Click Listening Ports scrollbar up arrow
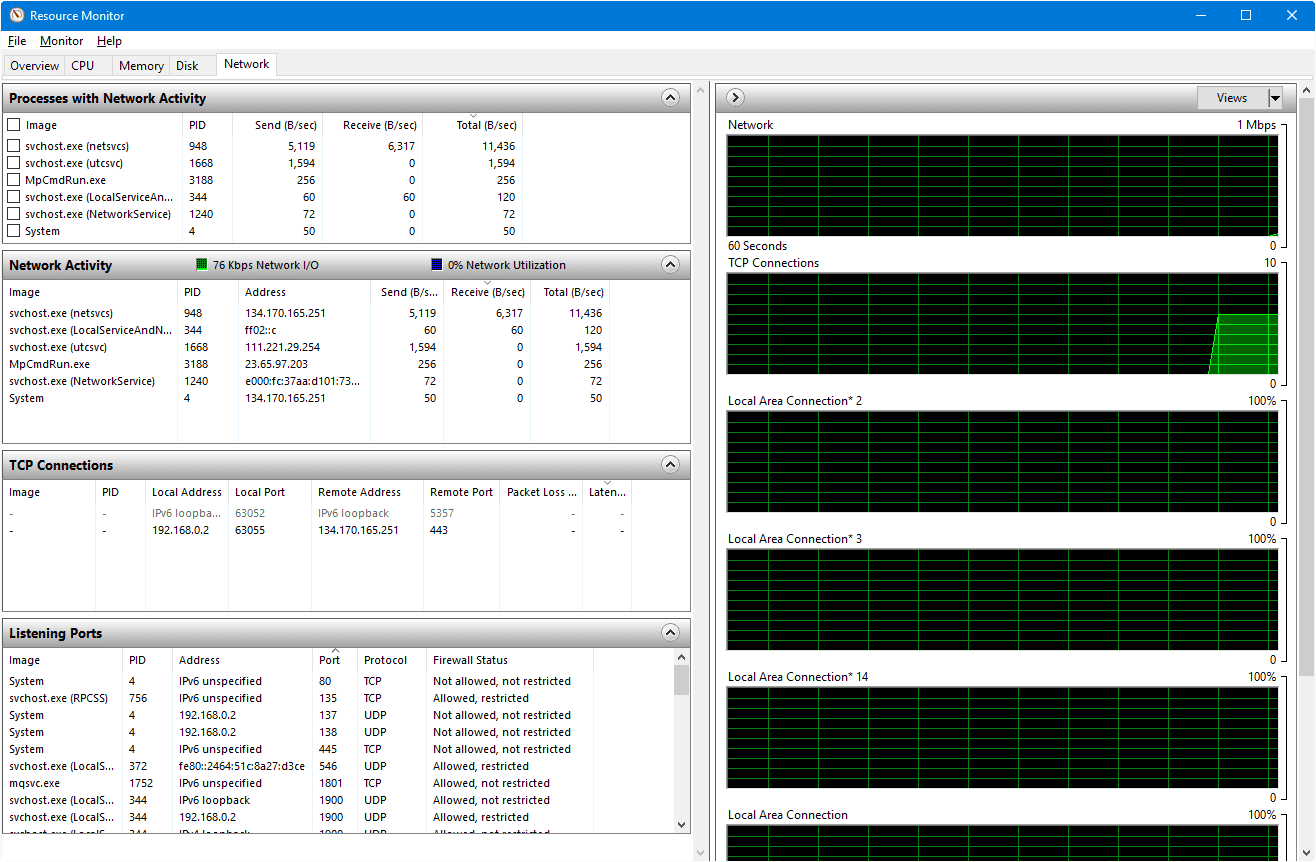1316x862 pixels. point(682,657)
